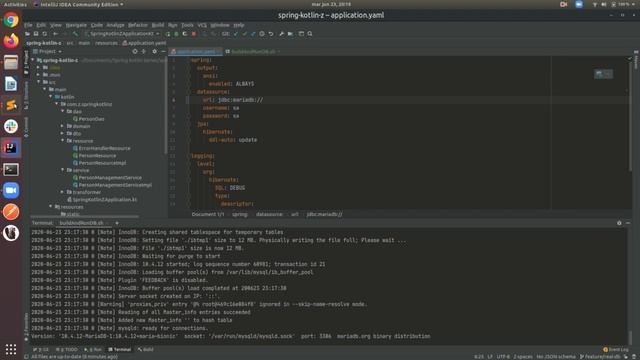This screenshot has width=640, height=360.
Task: Click No JSON schema in the status bar
Action: [x=556, y=357]
